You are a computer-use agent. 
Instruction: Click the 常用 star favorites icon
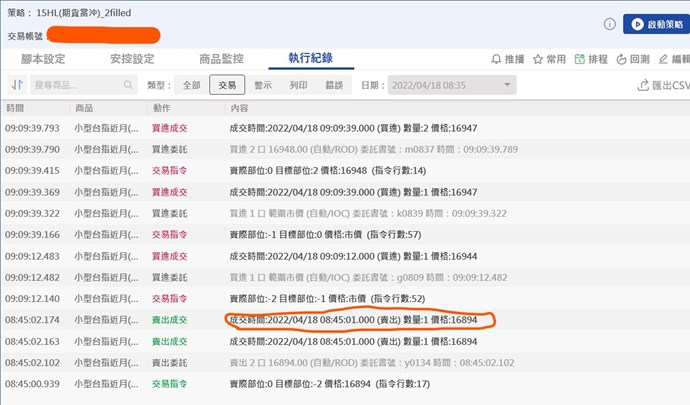[x=539, y=60]
